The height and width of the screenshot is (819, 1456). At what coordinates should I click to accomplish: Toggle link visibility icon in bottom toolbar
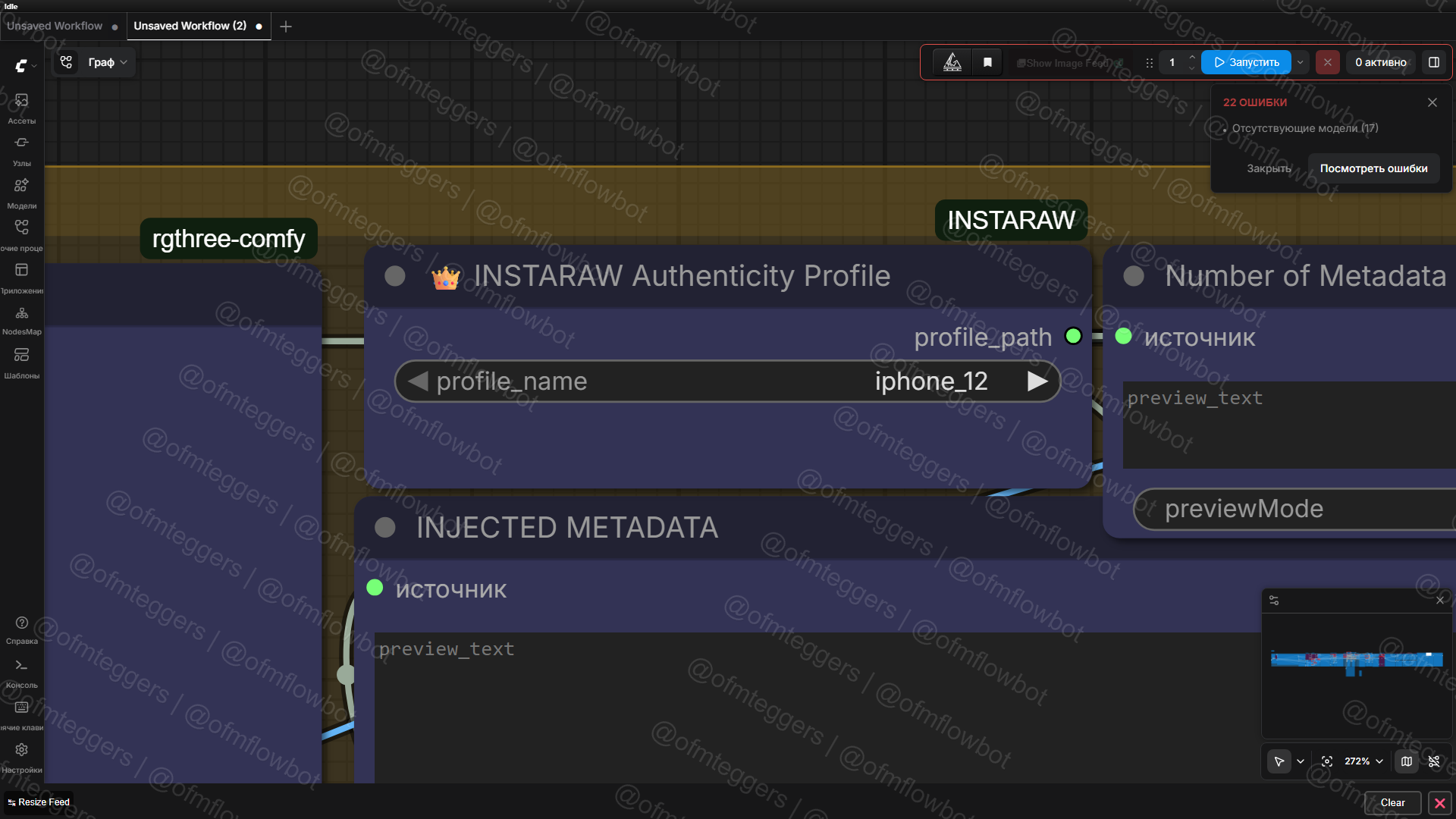(x=1434, y=761)
